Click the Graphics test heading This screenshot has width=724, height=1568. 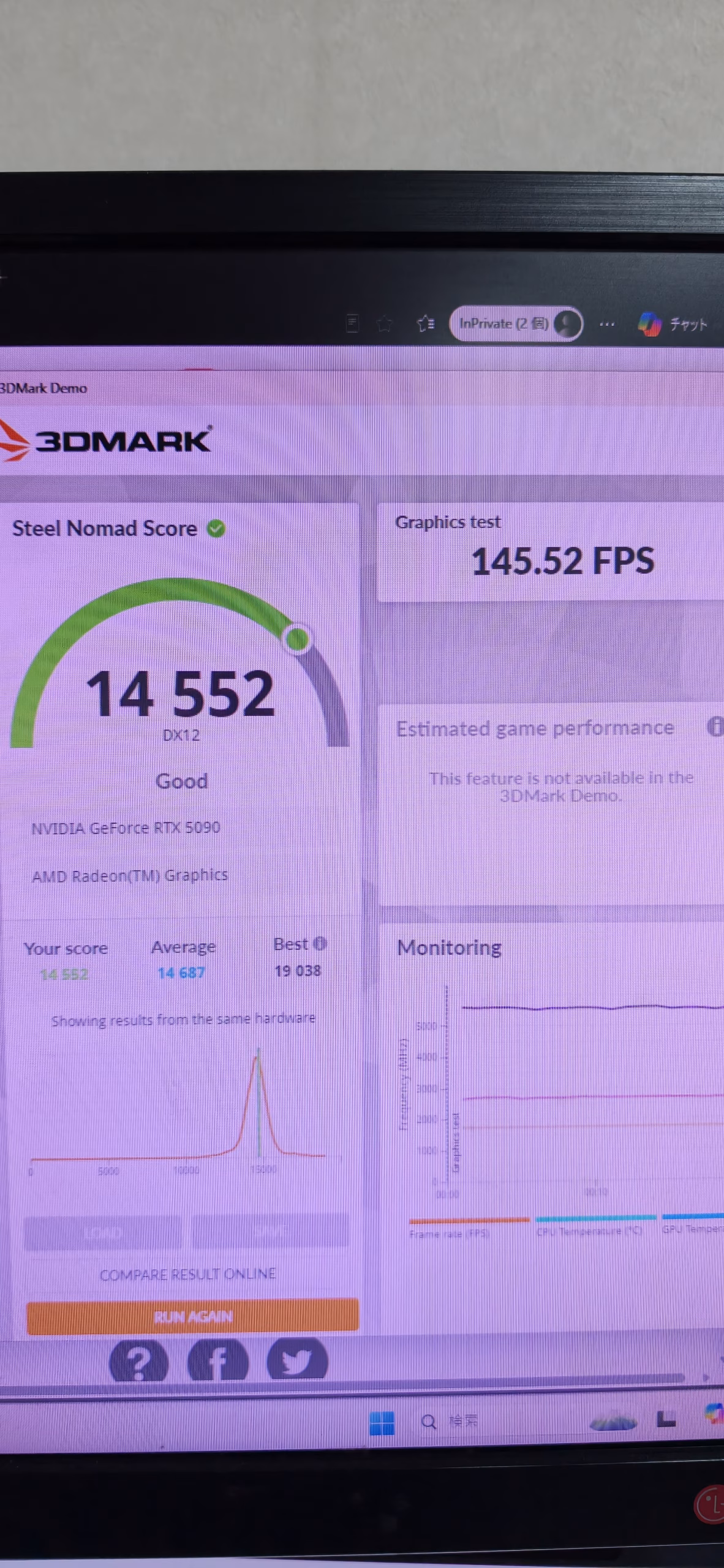(x=448, y=522)
